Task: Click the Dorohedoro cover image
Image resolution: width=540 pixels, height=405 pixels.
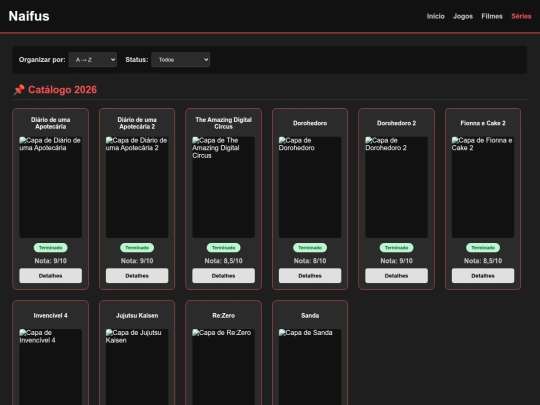Action: click(310, 187)
